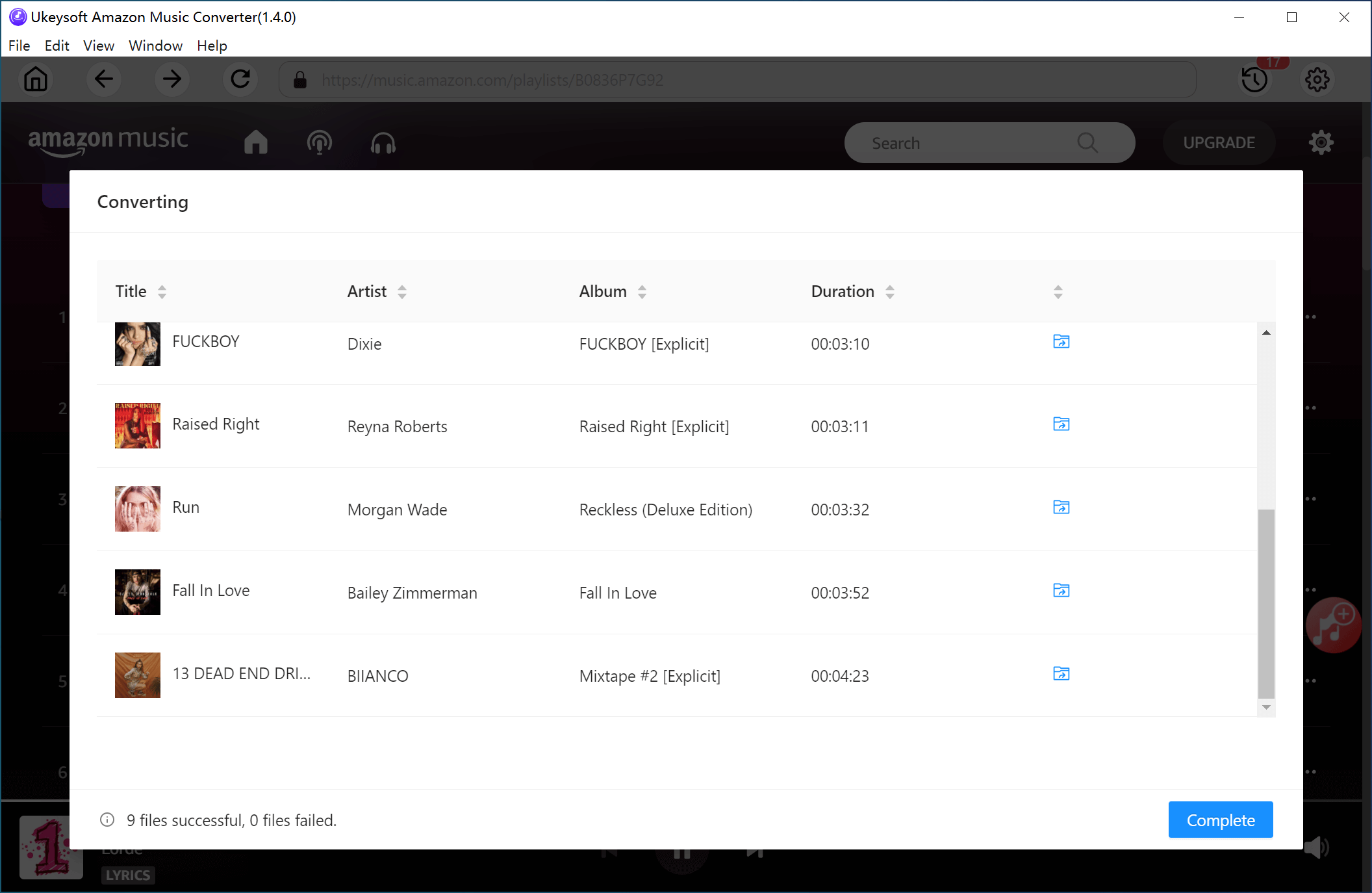Open the File menu in Ukeysoft
1372x893 pixels.
click(x=17, y=45)
